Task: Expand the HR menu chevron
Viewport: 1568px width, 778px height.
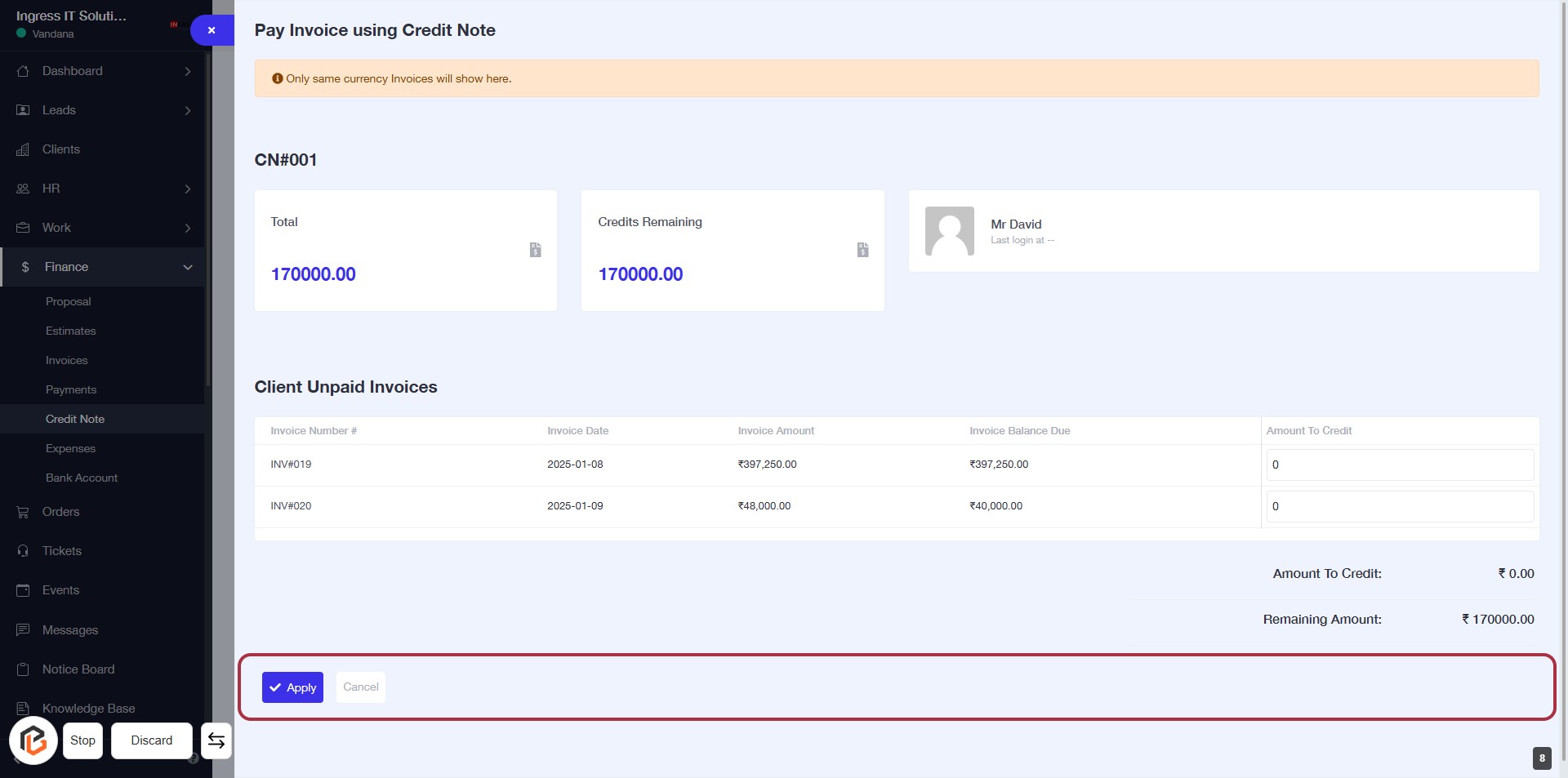Action: (188, 189)
